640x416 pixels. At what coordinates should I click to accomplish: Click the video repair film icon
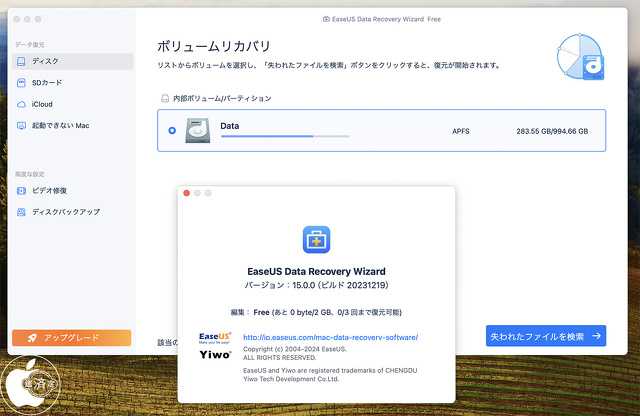(21, 191)
